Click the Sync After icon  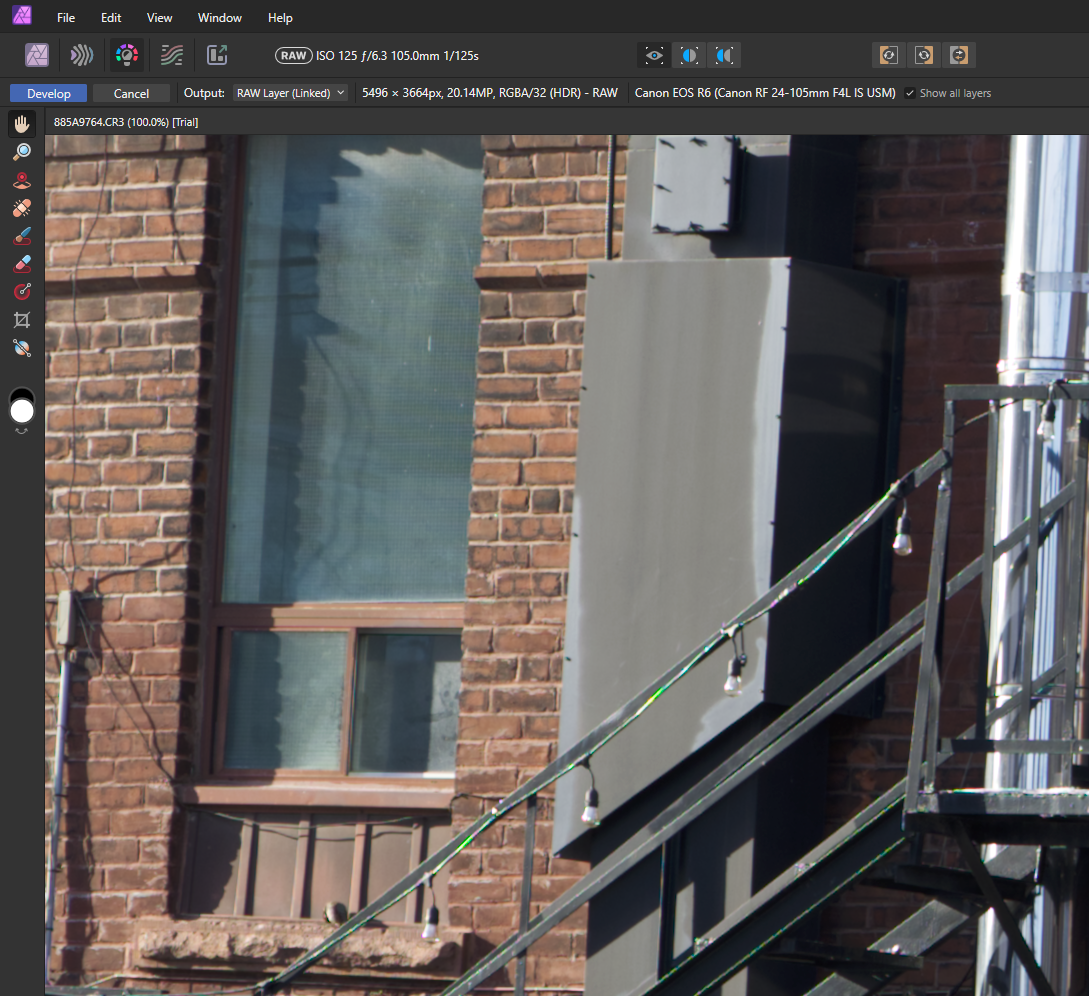point(924,56)
